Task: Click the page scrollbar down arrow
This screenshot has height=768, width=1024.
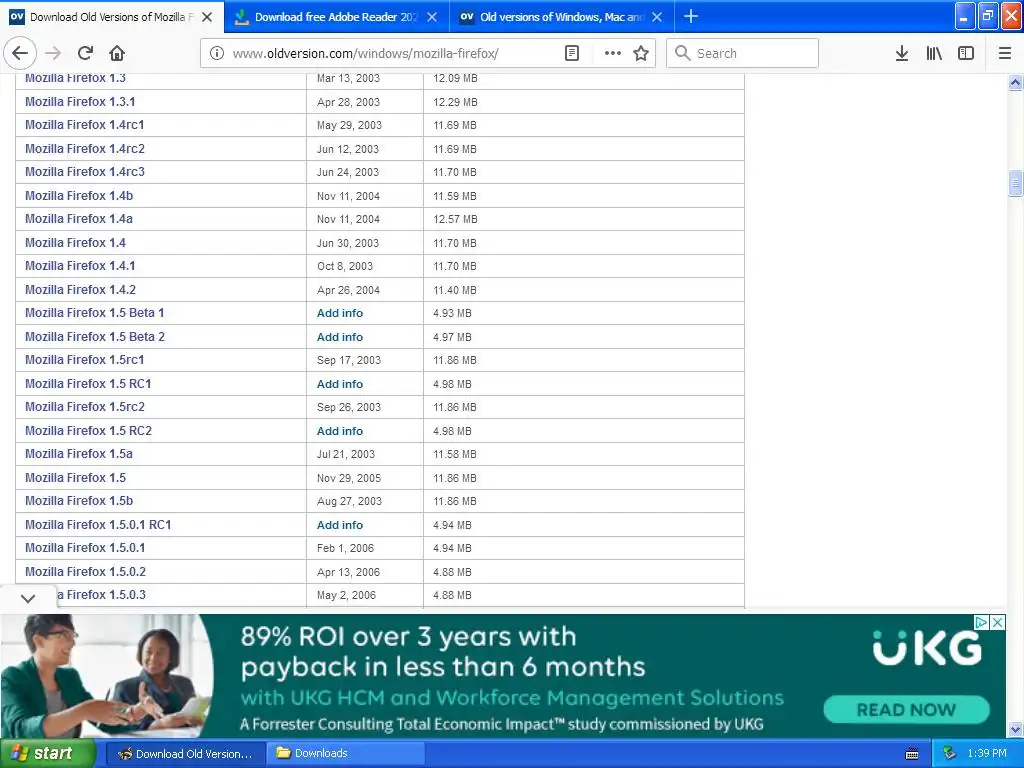Action: (1015, 729)
